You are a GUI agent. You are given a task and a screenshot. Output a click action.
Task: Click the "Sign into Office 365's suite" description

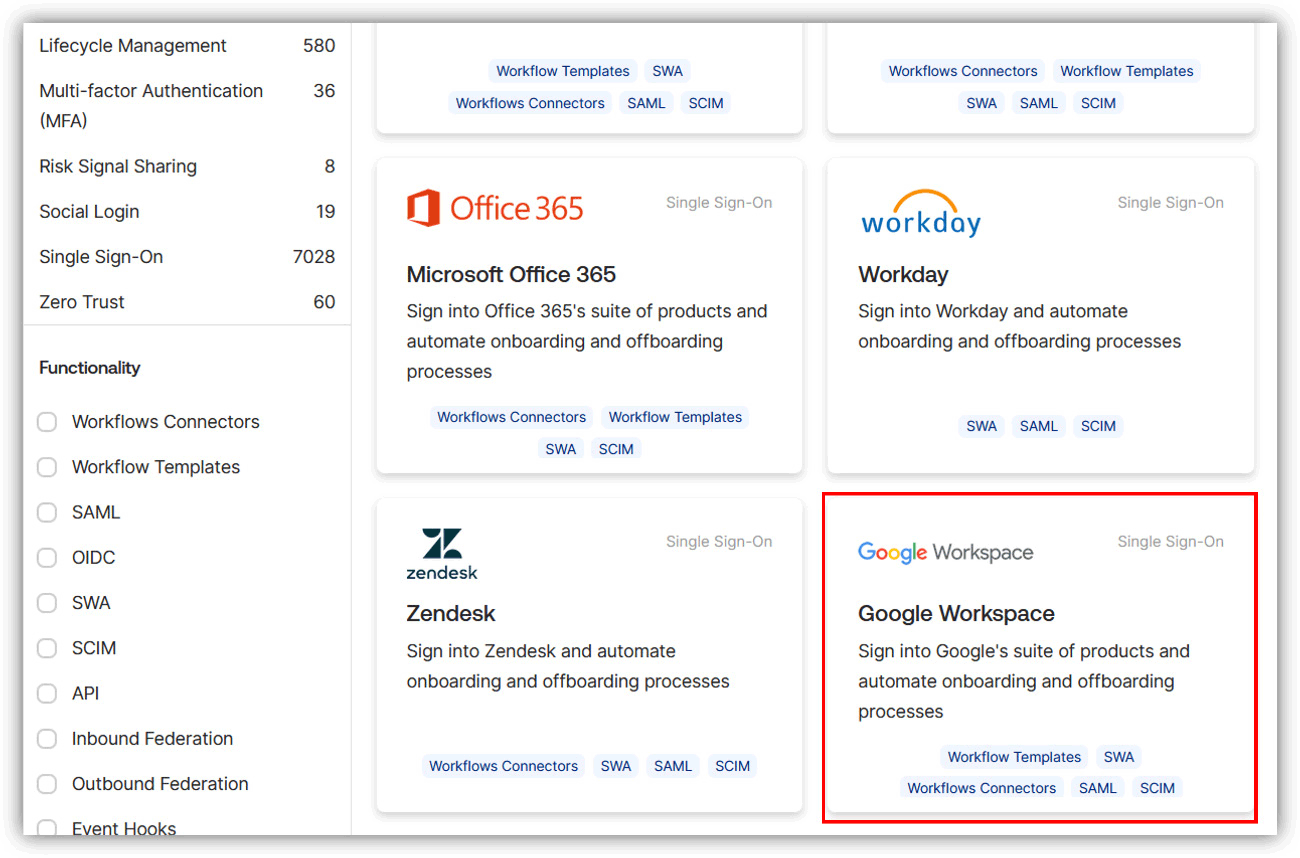(587, 341)
